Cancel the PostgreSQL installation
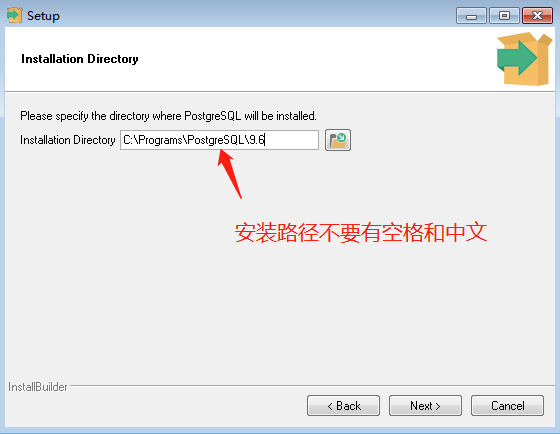This screenshot has width=560, height=434. [508, 405]
